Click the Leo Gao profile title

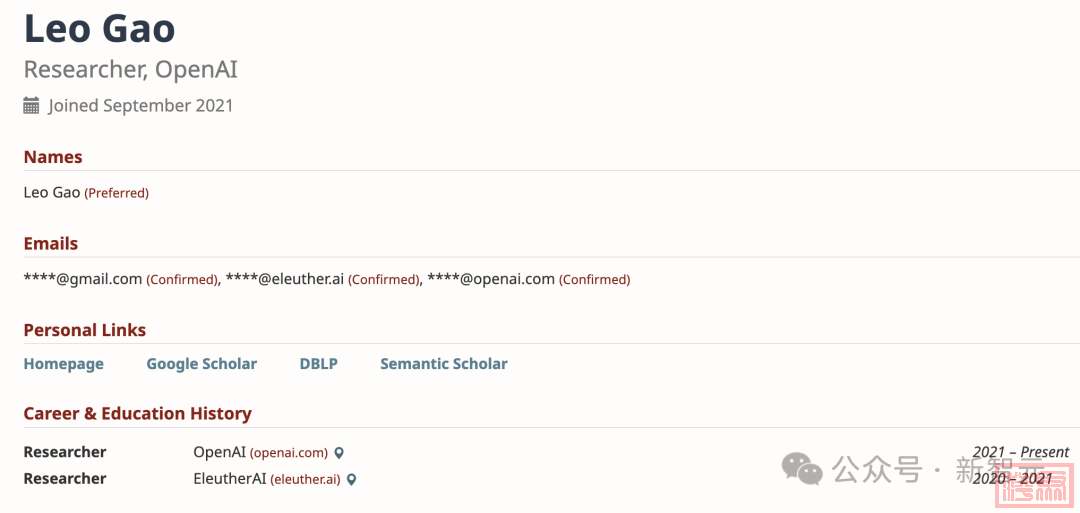pos(99,28)
